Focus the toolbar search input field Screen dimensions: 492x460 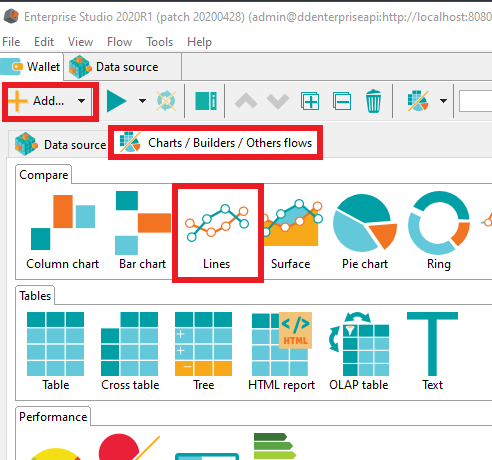pos(475,101)
